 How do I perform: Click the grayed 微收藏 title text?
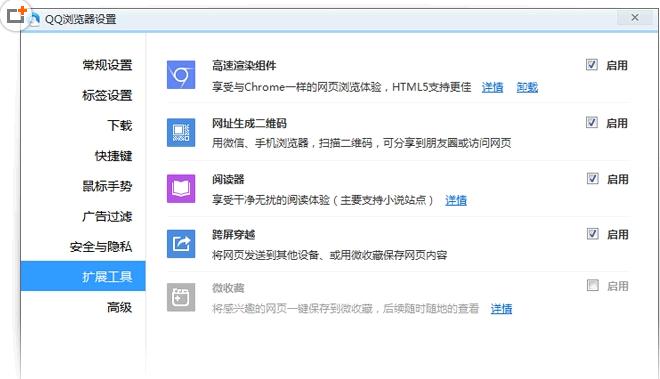click(x=228, y=288)
